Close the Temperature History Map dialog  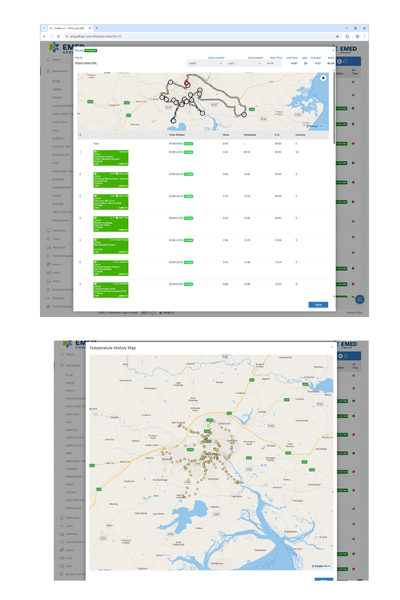pos(332,347)
